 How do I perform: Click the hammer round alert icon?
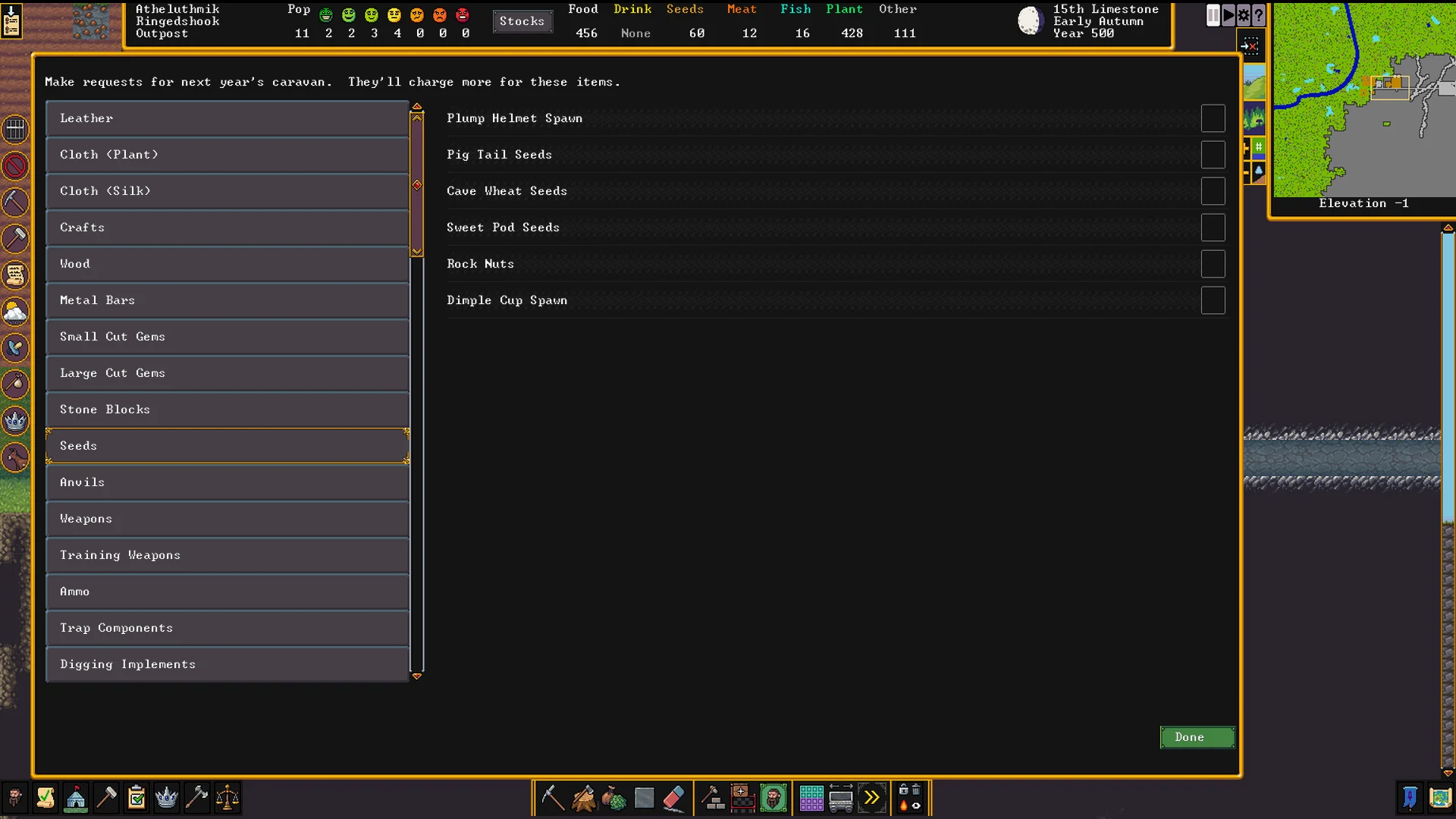click(15, 239)
